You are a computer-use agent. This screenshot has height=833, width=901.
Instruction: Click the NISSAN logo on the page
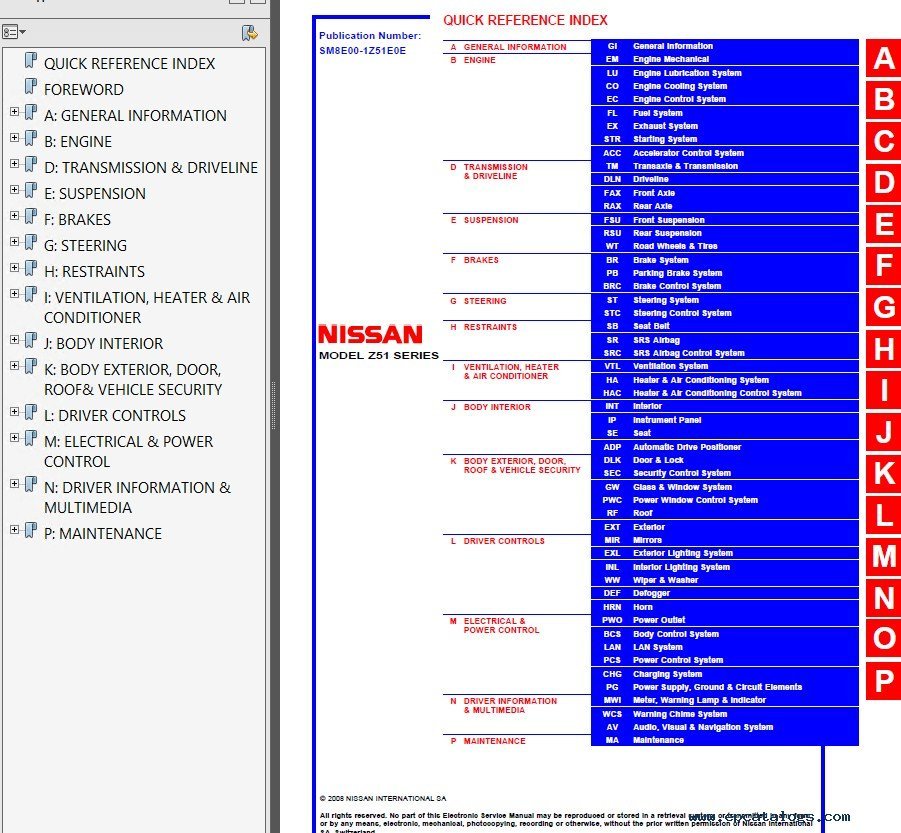(371, 334)
